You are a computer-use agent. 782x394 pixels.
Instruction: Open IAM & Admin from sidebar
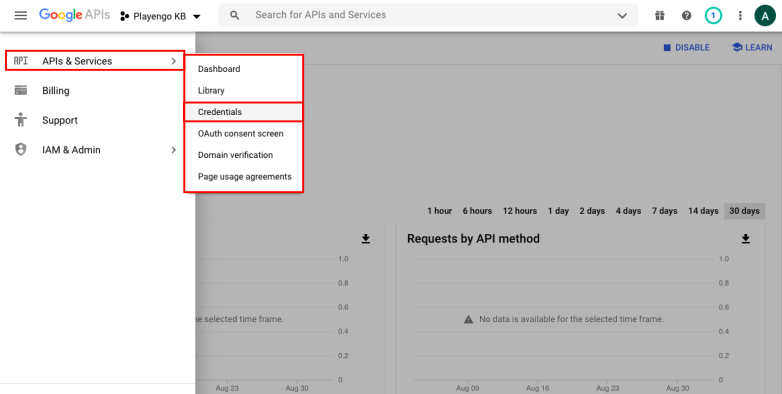(97, 150)
